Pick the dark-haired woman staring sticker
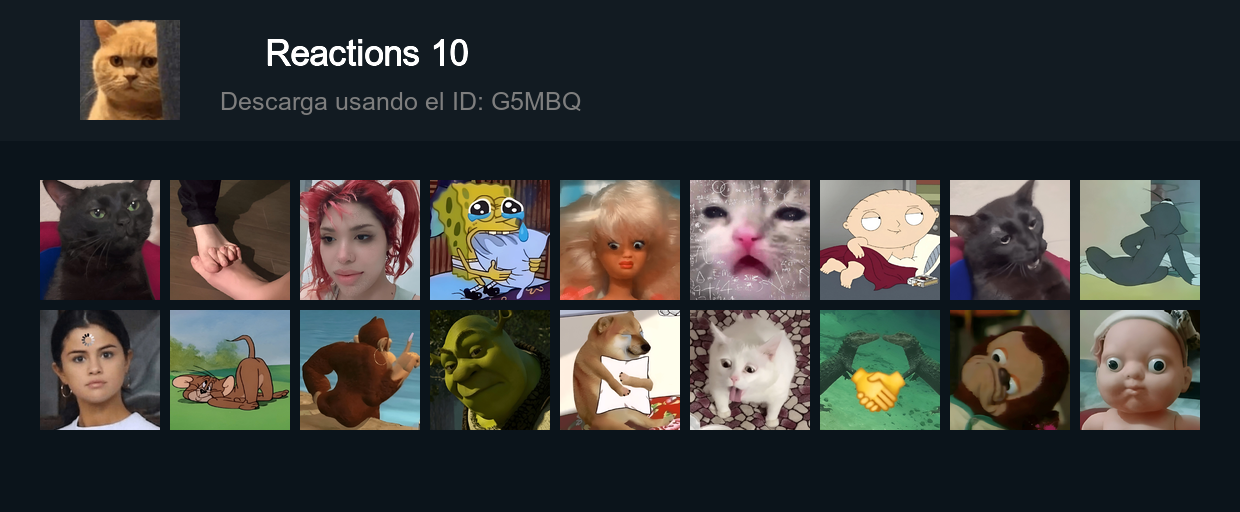The image size is (1240, 512). coord(100,370)
